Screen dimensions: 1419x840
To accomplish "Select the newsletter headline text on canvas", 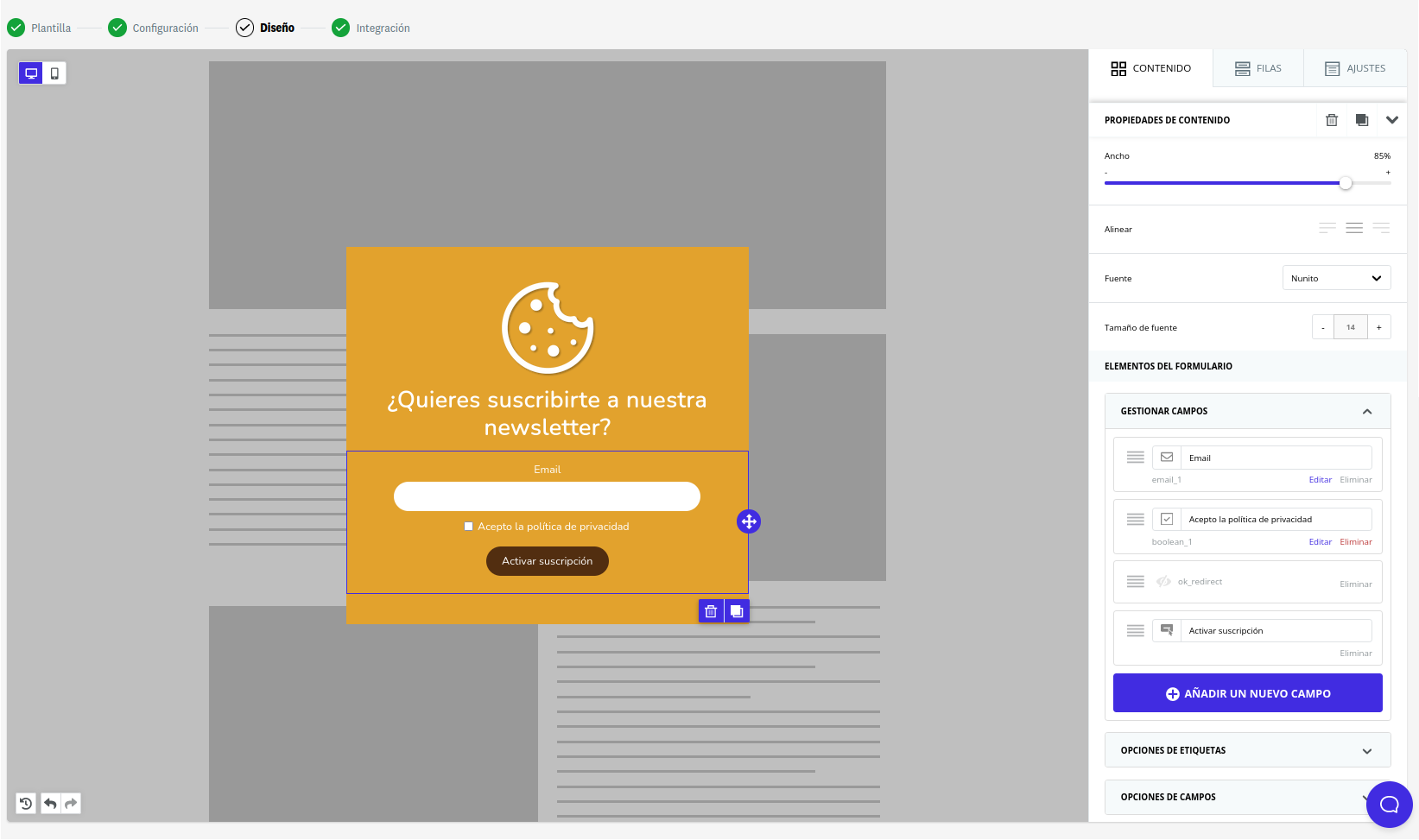I will [x=548, y=414].
